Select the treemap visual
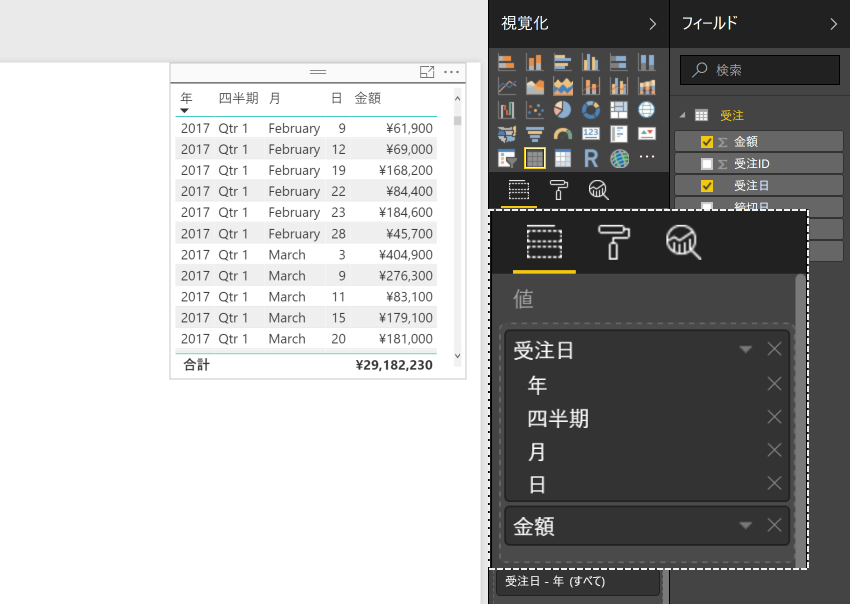This screenshot has height=604, width=850. (x=619, y=110)
